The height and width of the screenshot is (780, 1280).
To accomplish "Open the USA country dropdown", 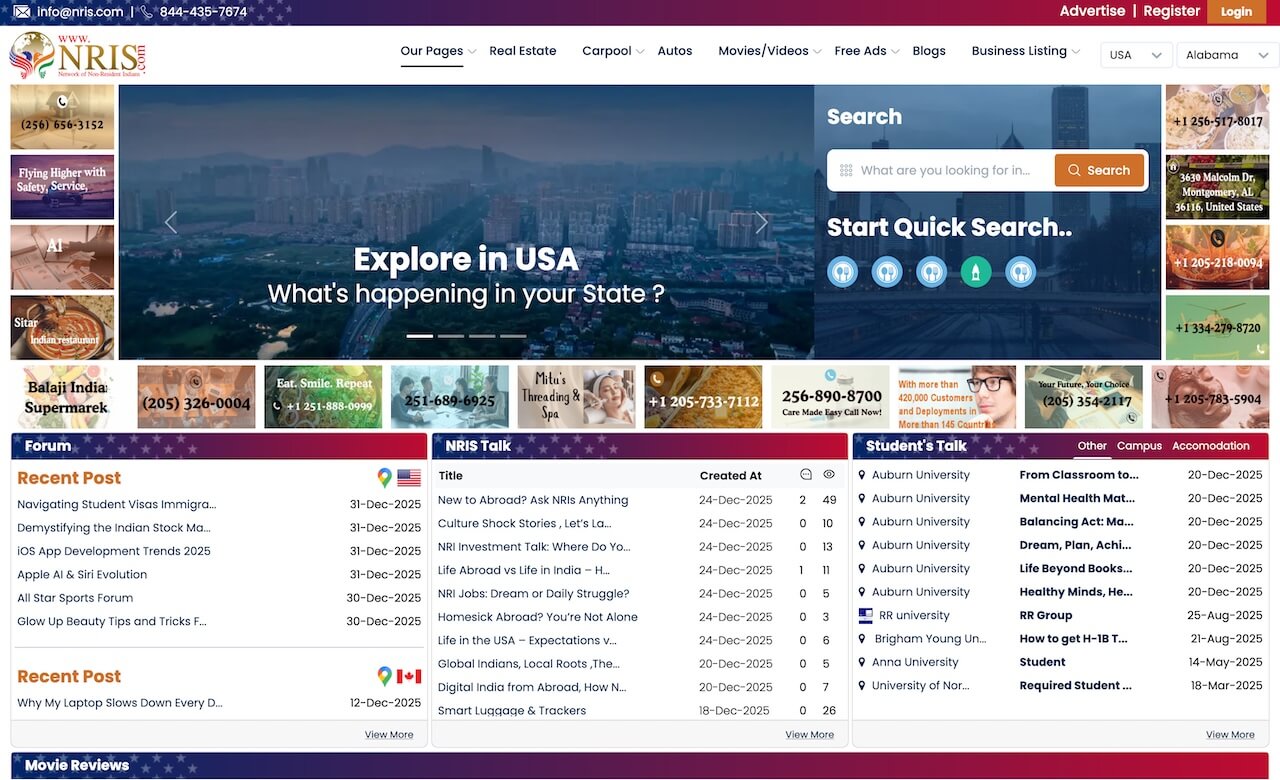I will coord(1136,55).
